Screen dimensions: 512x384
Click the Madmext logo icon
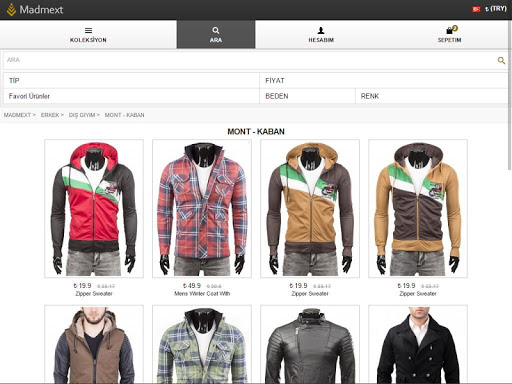[x=11, y=9]
